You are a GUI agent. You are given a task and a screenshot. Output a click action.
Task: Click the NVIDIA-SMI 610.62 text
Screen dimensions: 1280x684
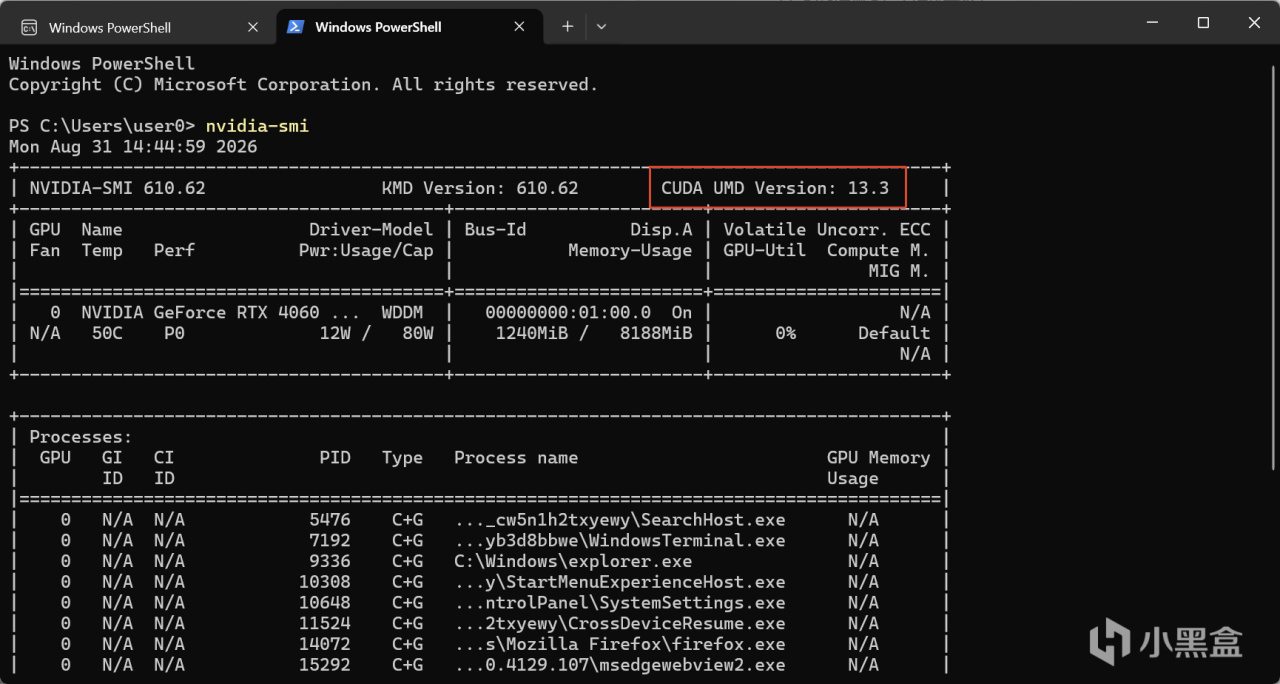pos(117,188)
